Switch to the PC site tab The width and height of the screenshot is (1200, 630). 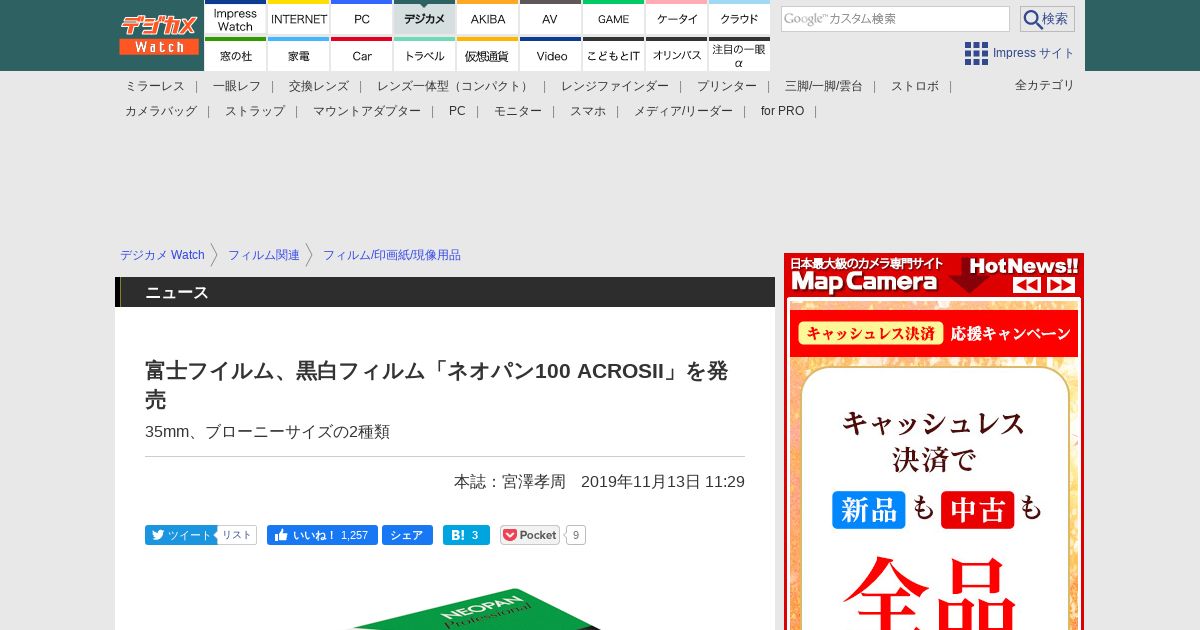coord(362,19)
